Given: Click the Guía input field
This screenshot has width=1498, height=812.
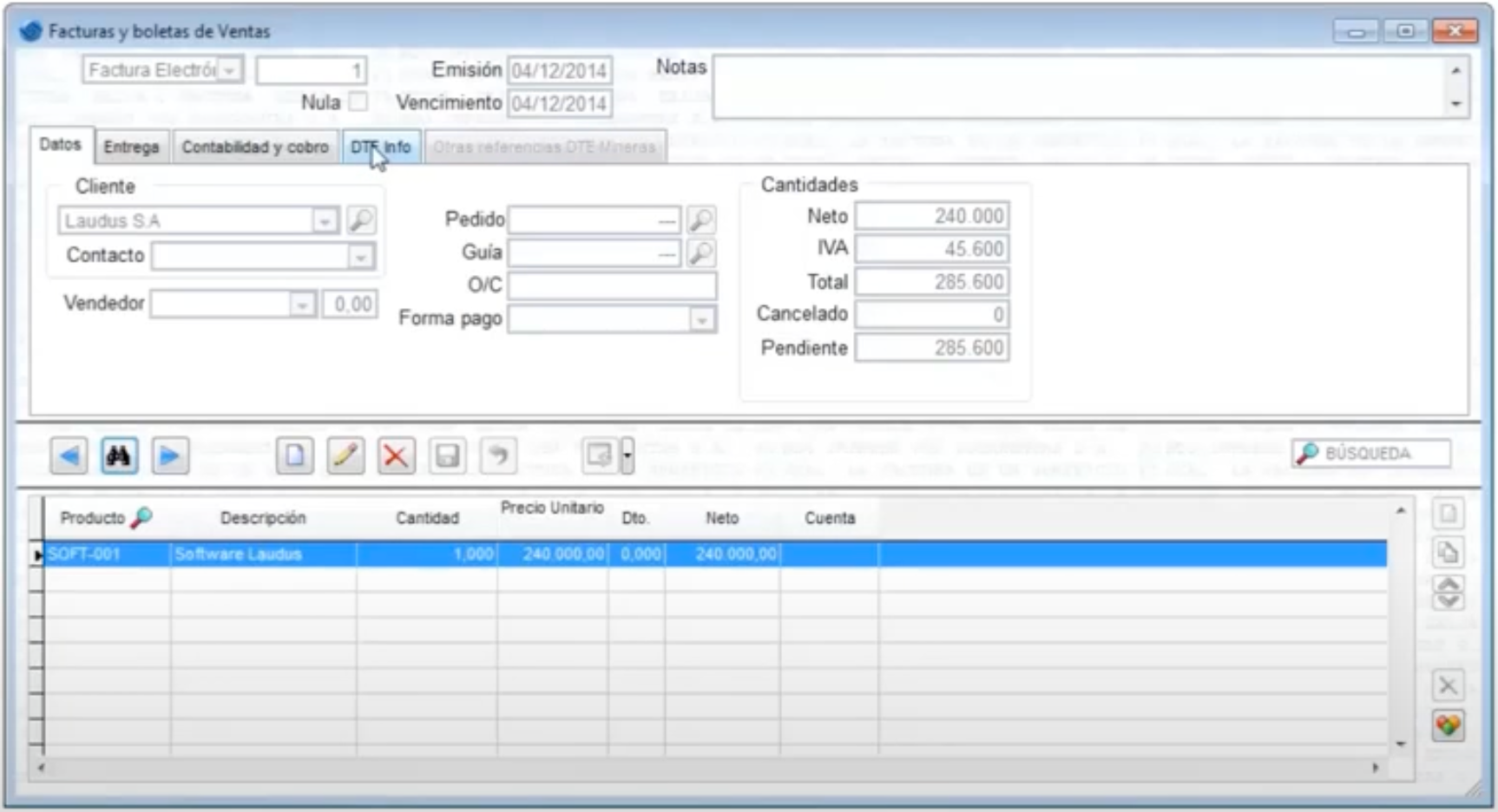Looking at the screenshot, I should [595, 252].
